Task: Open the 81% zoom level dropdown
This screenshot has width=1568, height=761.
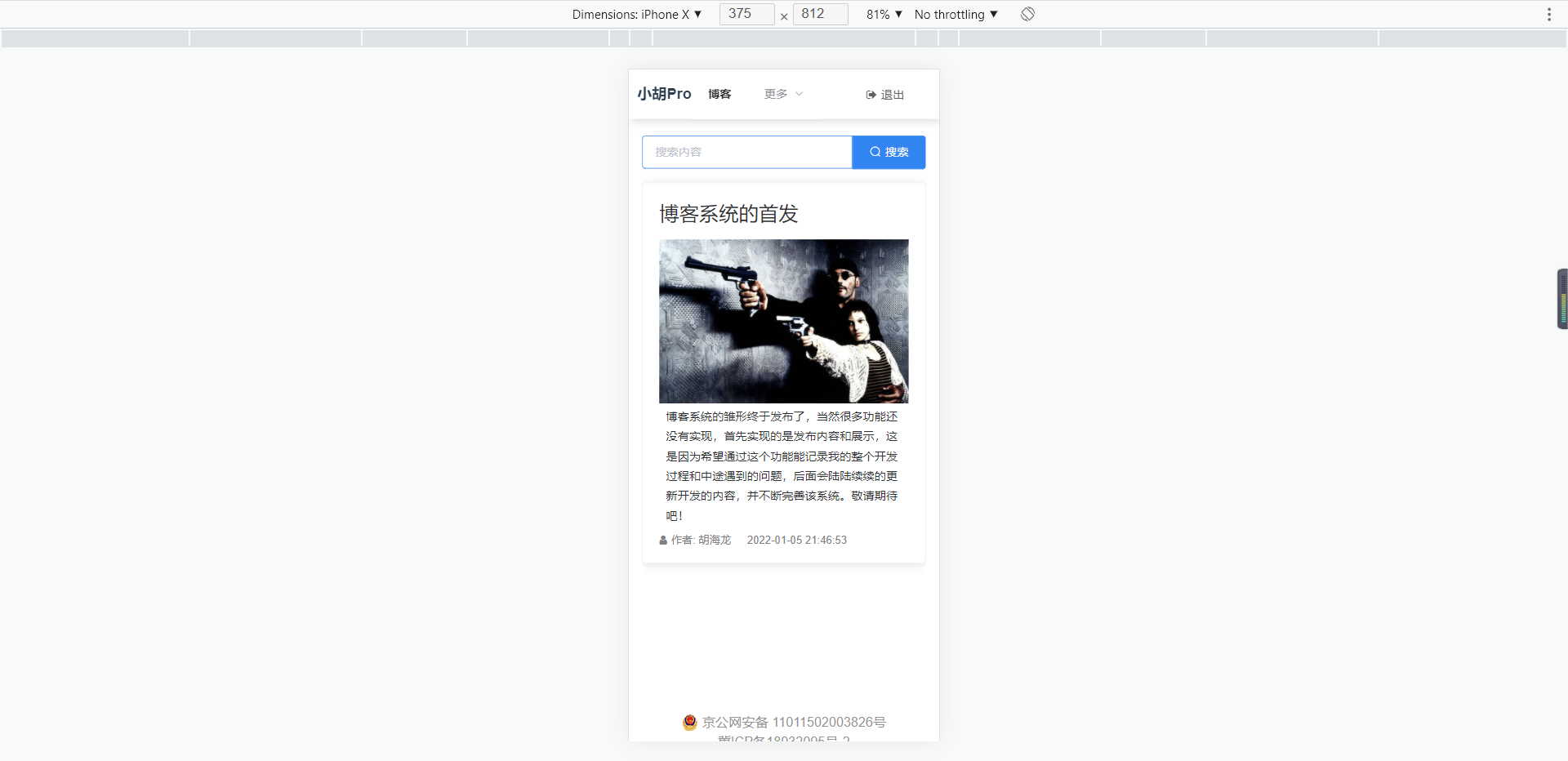Action: (x=884, y=14)
